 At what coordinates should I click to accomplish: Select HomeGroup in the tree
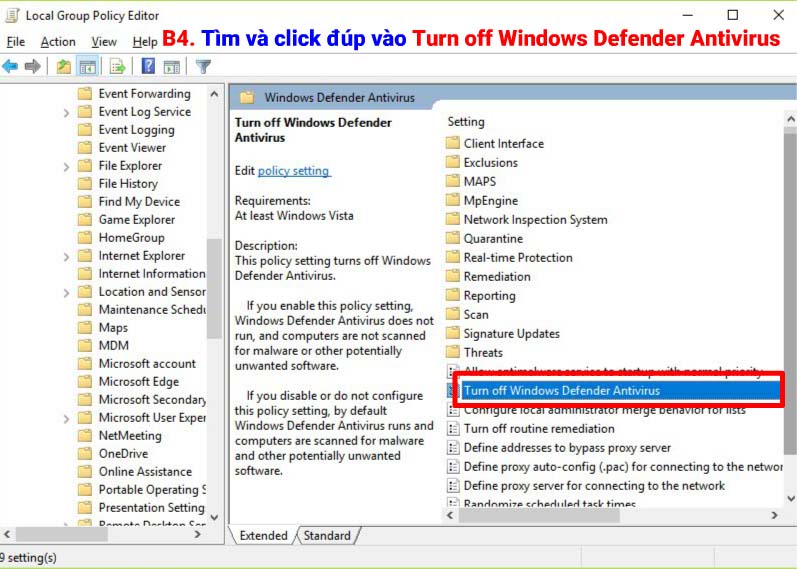click(131, 237)
